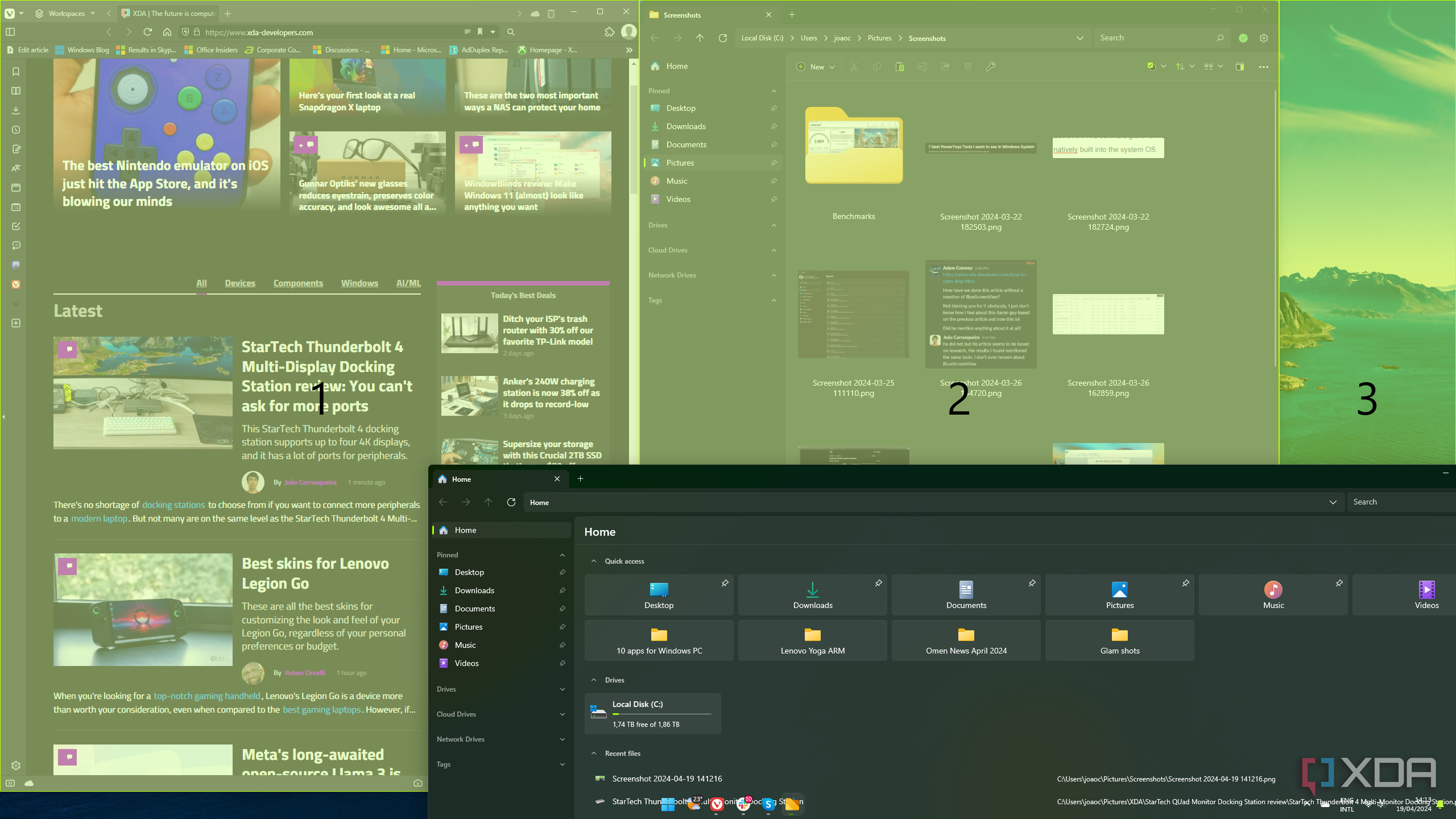The width and height of the screenshot is (1456, 819).
Task: Expand the address bar dropdown in Screenshots window
Action: click(1079, 38)
